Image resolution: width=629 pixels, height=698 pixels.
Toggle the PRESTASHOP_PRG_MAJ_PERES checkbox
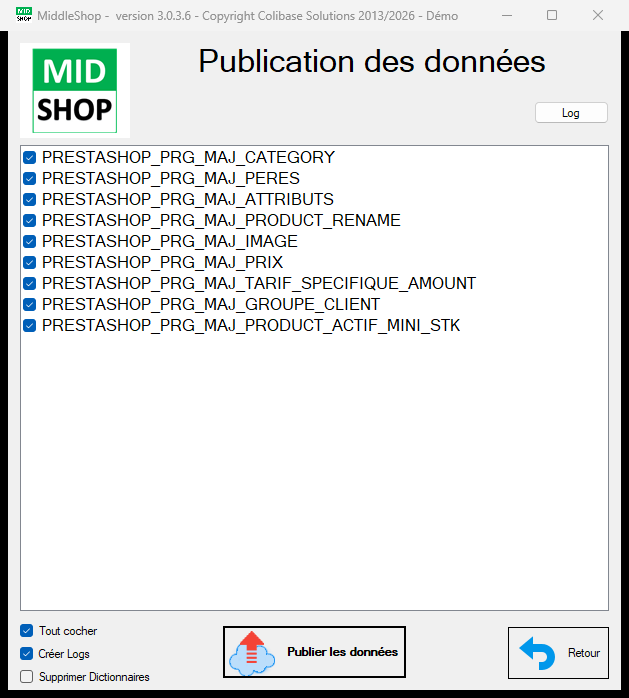pos(30,179)
